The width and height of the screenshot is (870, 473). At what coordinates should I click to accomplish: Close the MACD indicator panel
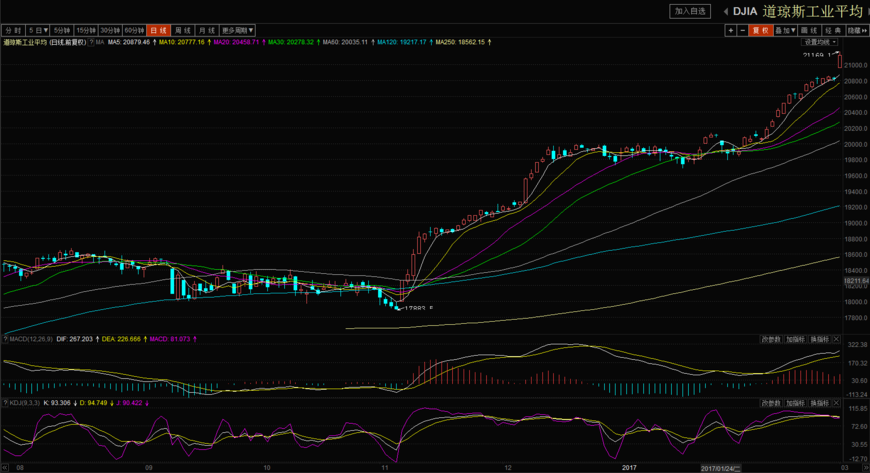[837, 339]
